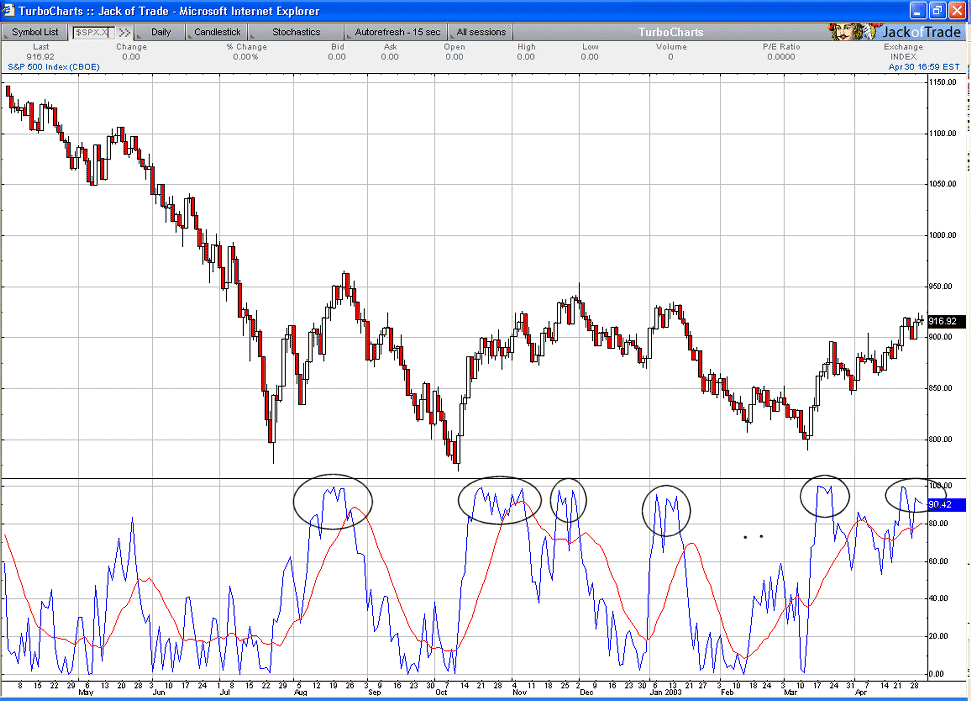Screen dimensions: 971x701
Task: Click the Internet Explorer icon in title bar
Action: pos(9,11)
